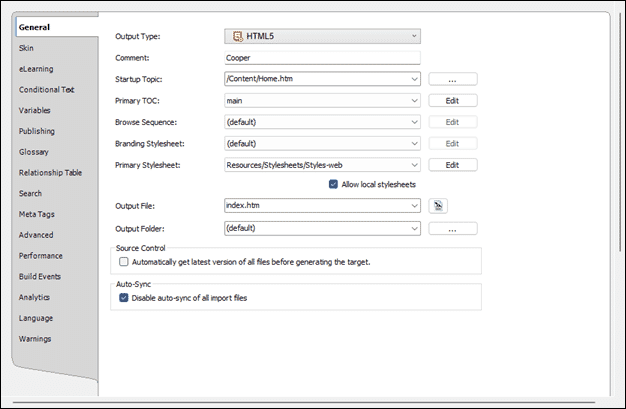The width and height of the screenshot is (626, 409).
Task: Toggle Allow local stylesheets checkbox
Action: point(333,184)
